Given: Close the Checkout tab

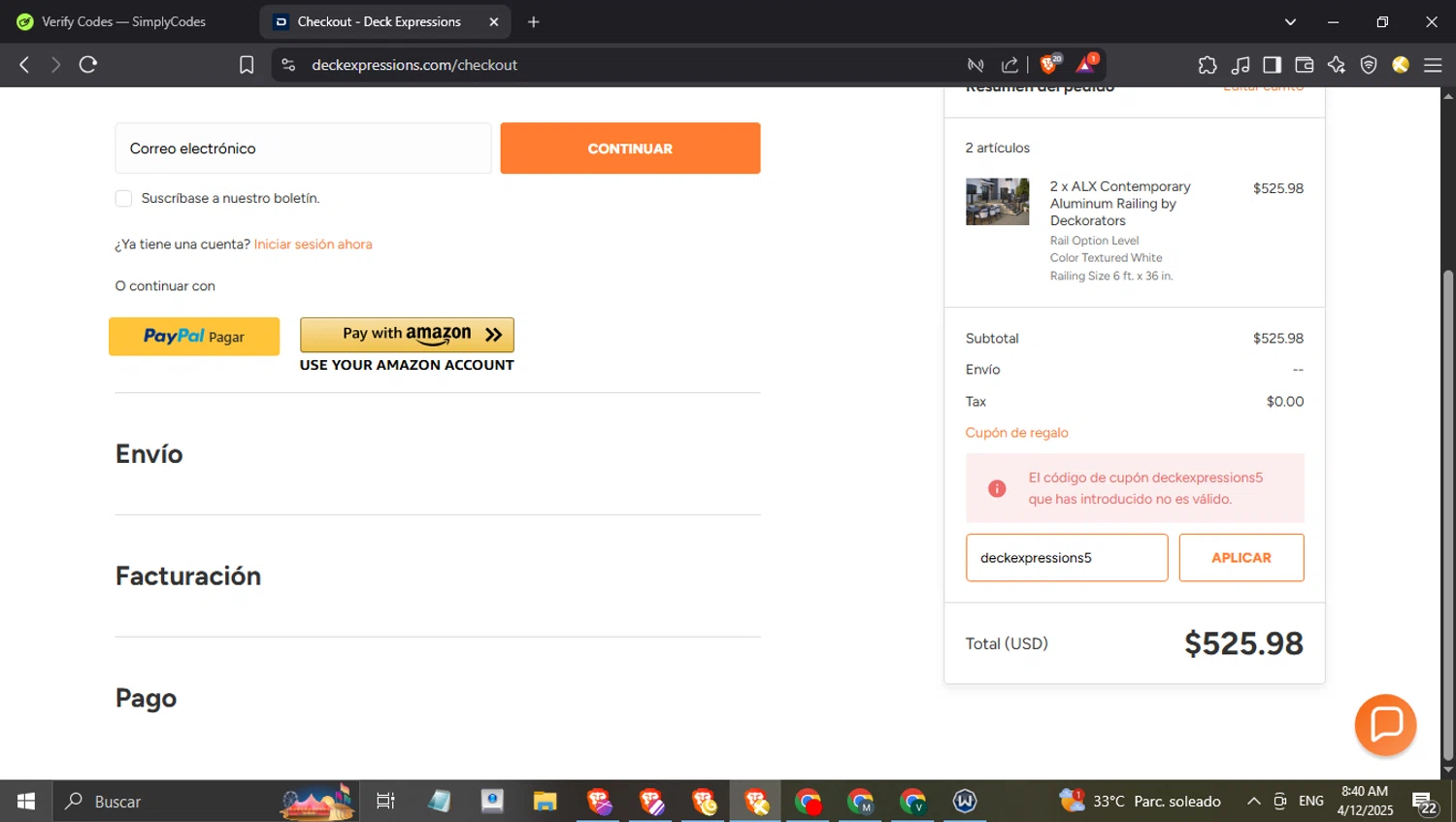Looking at the screenshot, I should click(x=494, y=21).
